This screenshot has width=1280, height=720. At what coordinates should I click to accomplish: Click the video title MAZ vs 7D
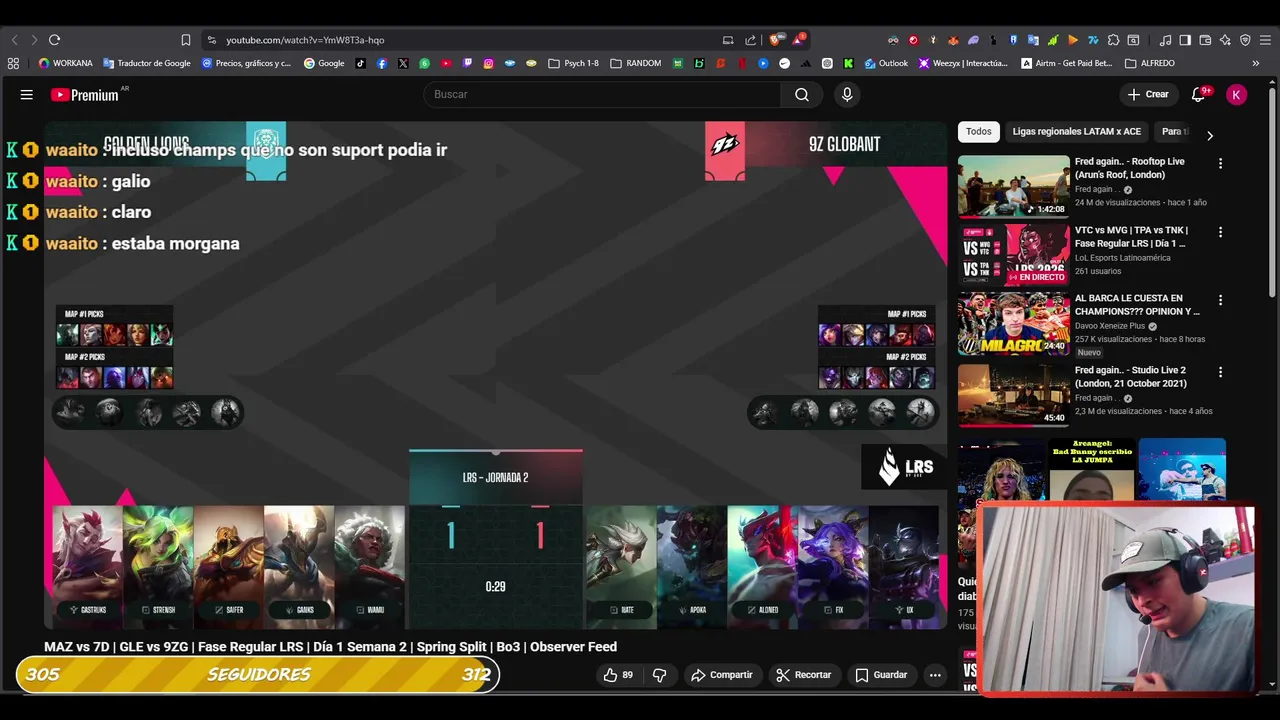coord(330,647)
